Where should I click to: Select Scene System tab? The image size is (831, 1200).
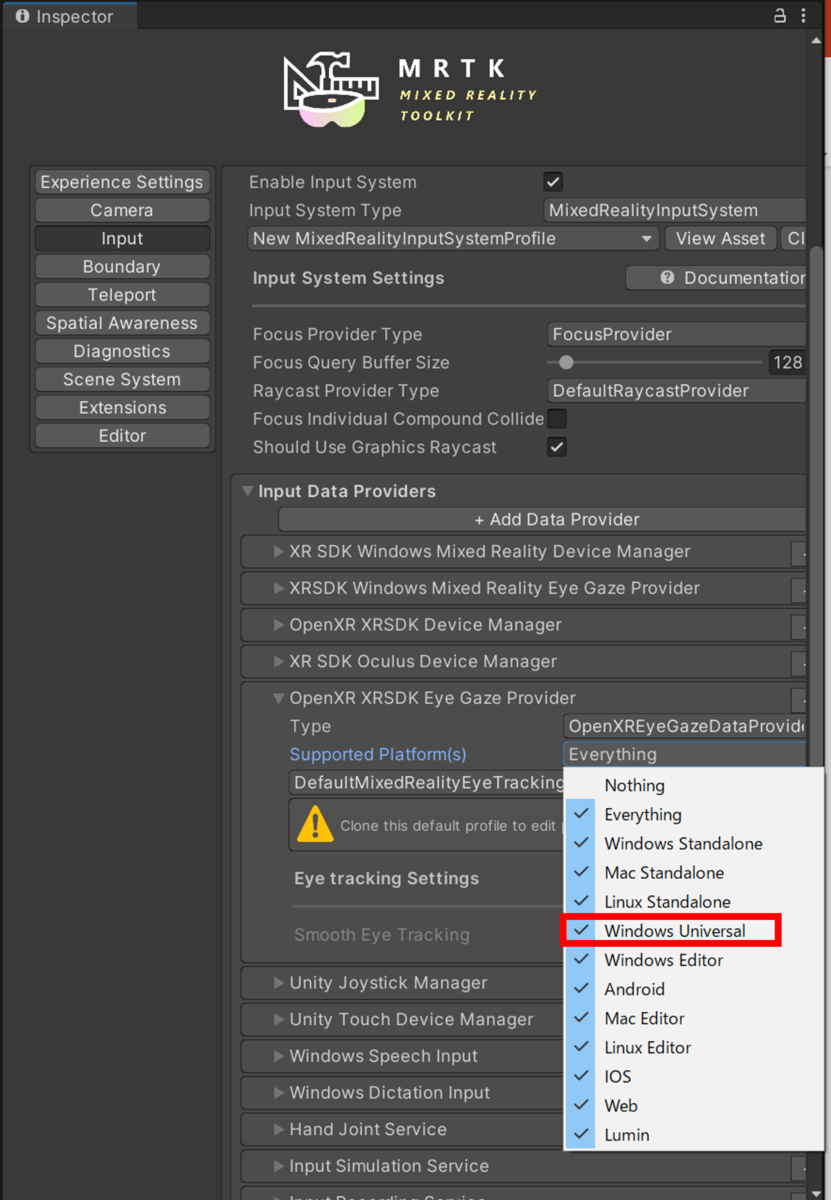[122, 379]
